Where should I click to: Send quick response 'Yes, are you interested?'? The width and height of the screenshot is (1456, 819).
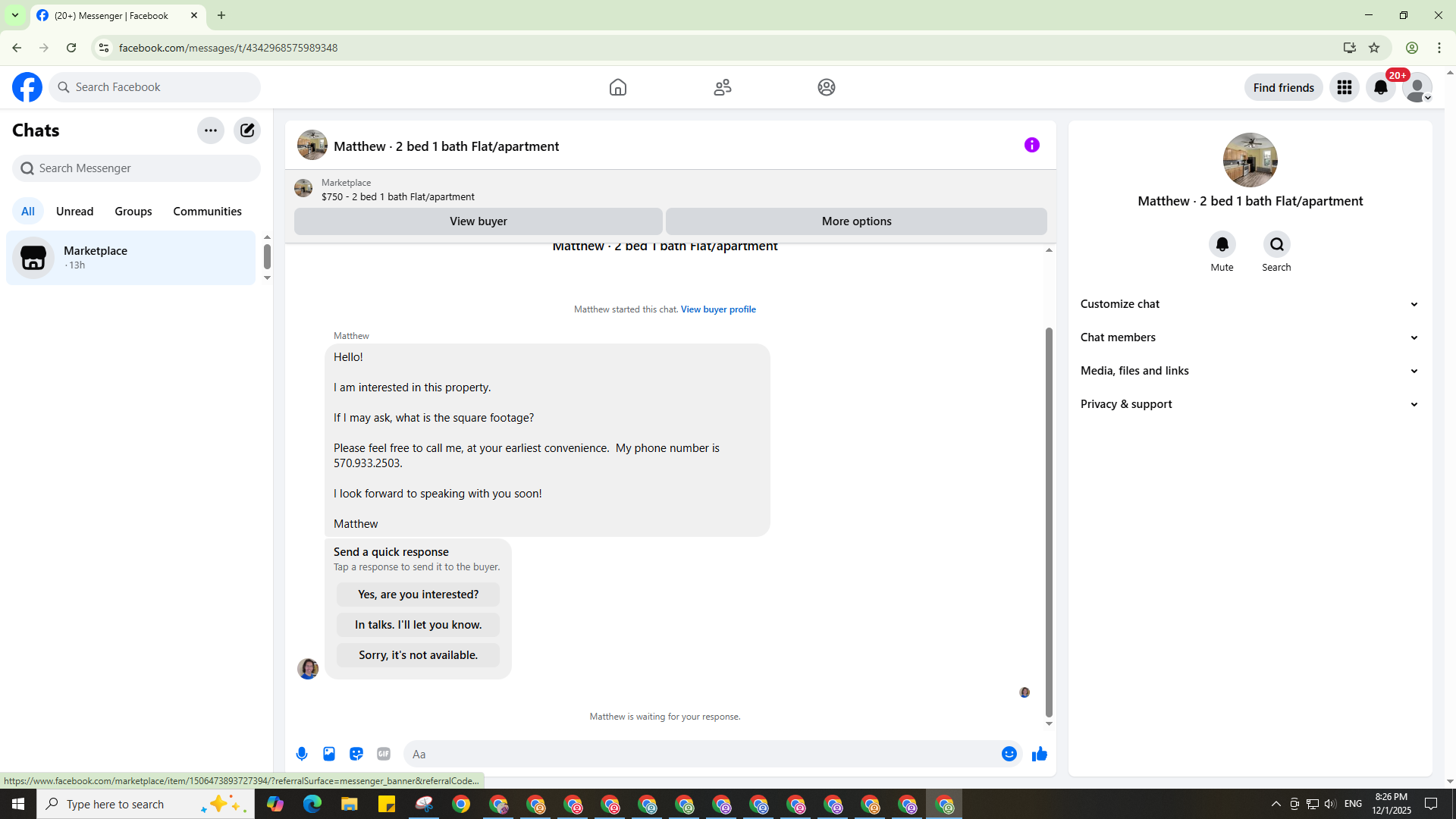click(x=419, y=595)
